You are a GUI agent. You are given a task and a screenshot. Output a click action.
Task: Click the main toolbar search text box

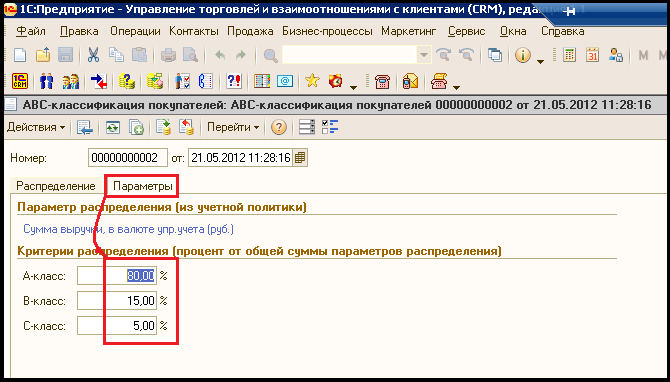[349, 55]
